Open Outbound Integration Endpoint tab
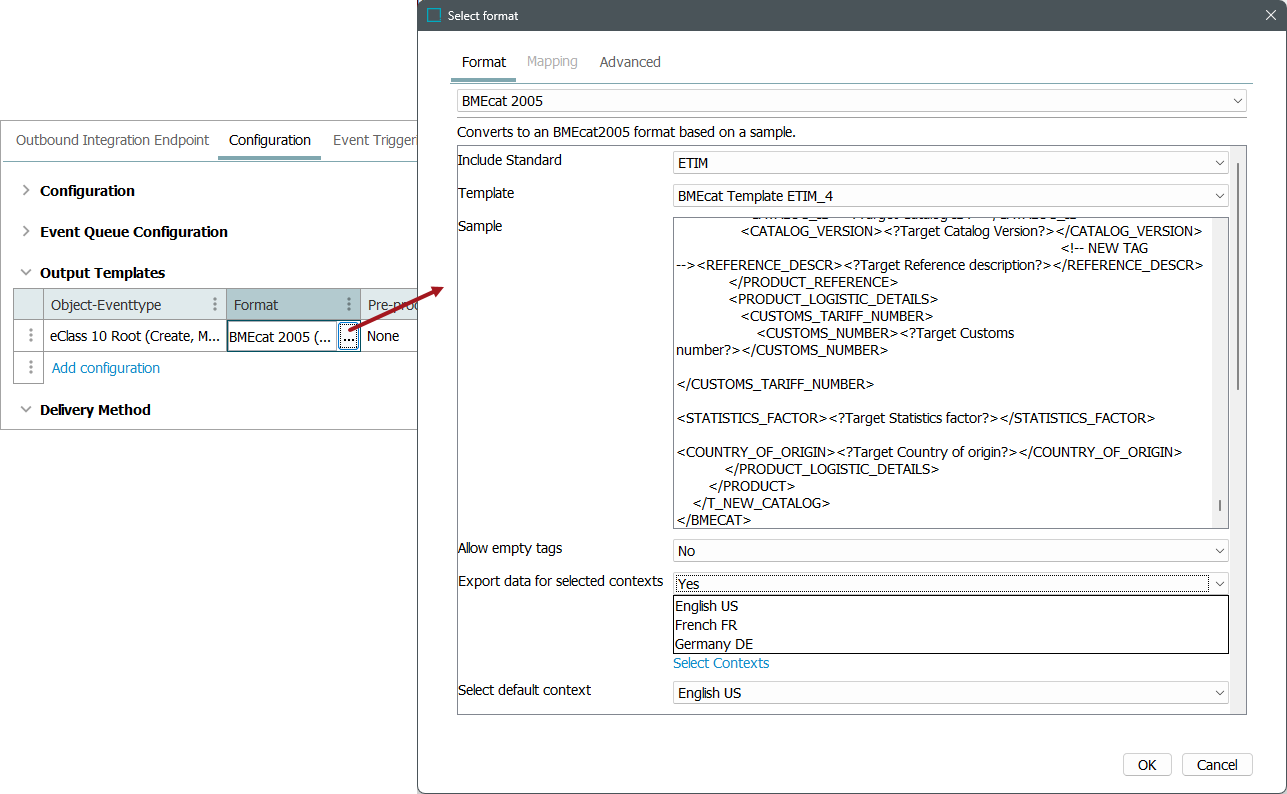Viewport: 1287px width, 794px height. tap(112, 140)
